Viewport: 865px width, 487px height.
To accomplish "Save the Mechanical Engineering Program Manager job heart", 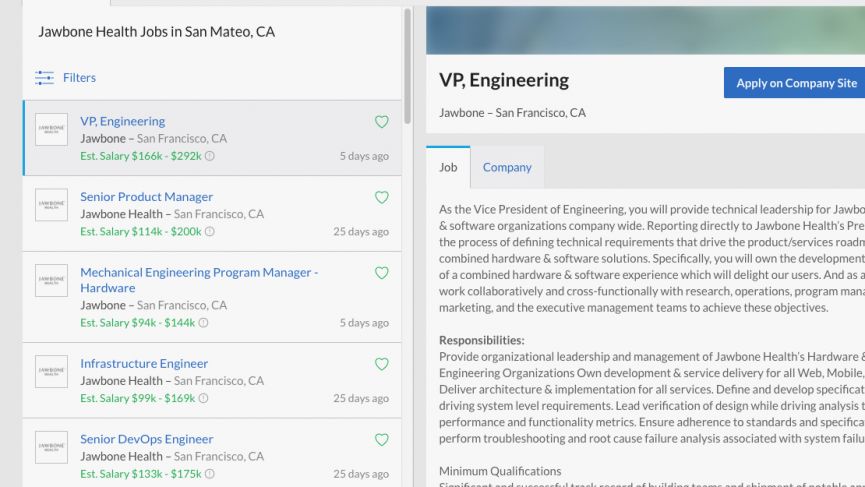I will pos(382,272).
